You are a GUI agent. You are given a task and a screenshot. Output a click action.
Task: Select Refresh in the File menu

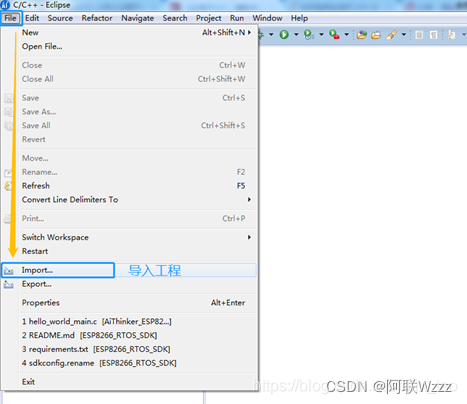(x=137, y=186)
